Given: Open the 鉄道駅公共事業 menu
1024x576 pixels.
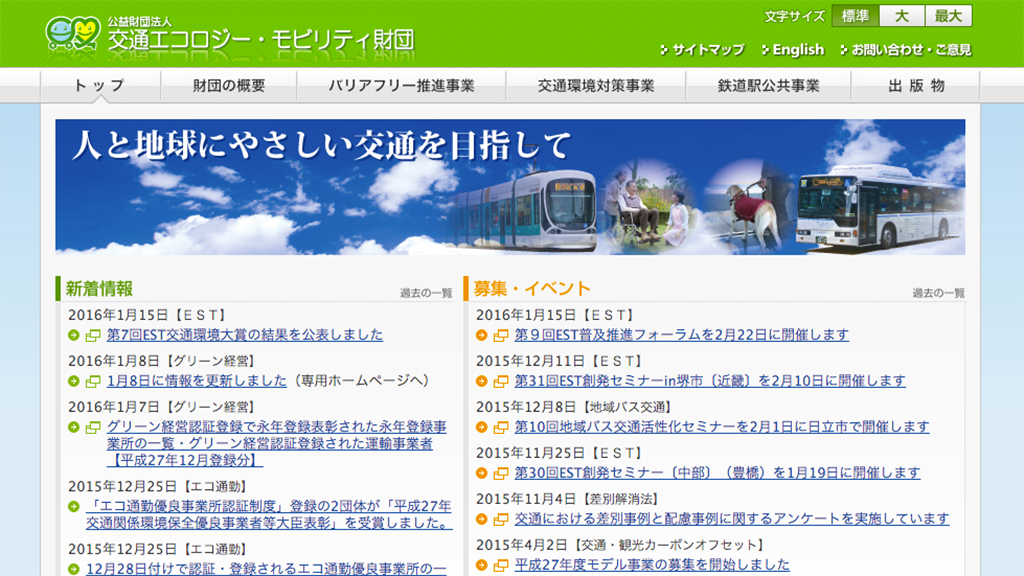Looking at the screenshot, I should coord(768,85).
